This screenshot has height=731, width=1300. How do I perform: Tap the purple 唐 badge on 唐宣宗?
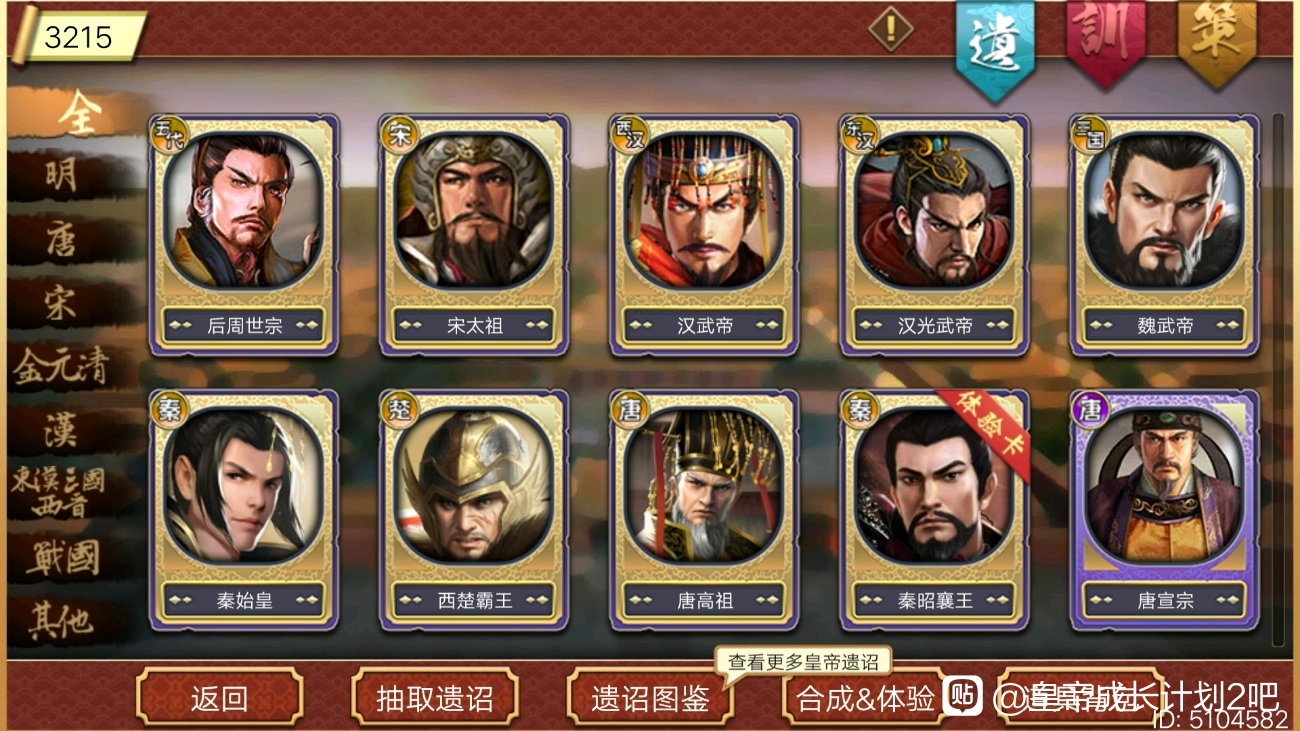click(1088, 408)
